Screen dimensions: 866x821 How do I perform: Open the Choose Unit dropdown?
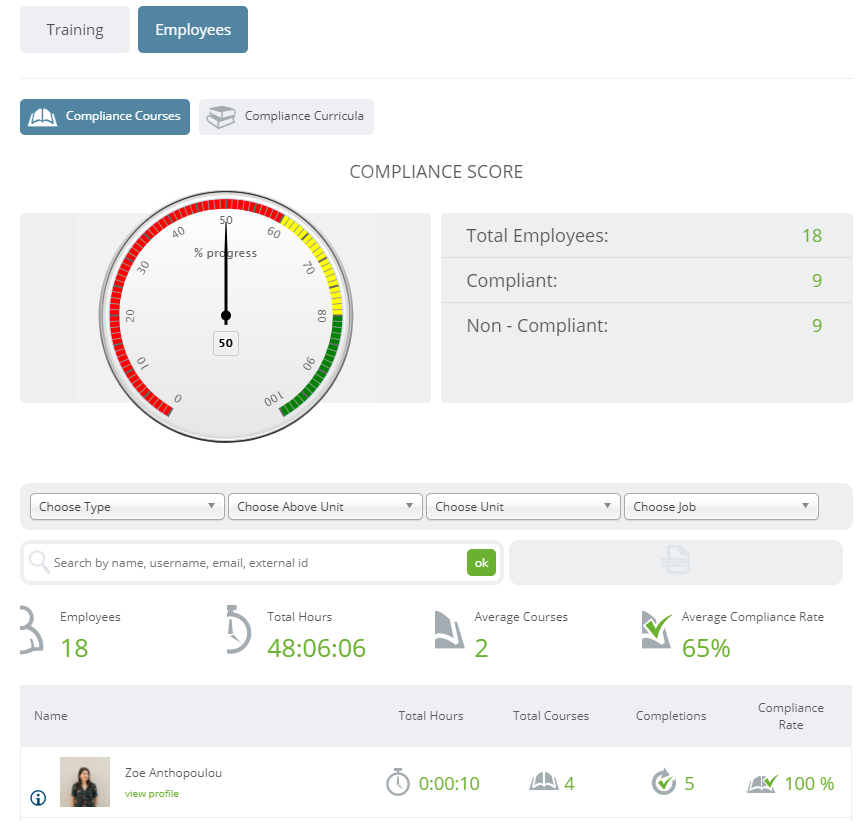click(523, 507)
